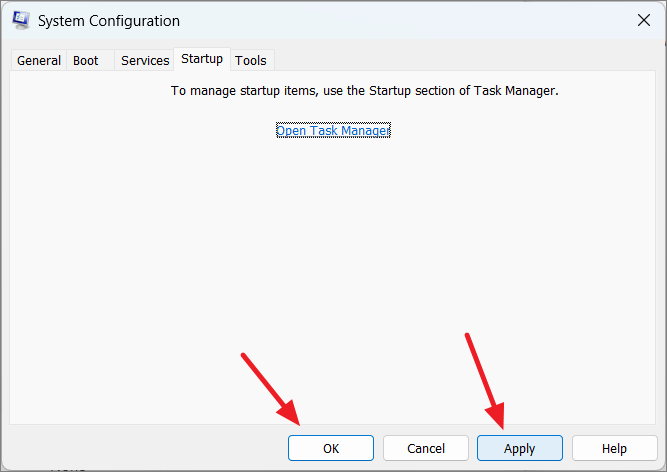
Task: Click the Cancel button
Action: point(426,448)
